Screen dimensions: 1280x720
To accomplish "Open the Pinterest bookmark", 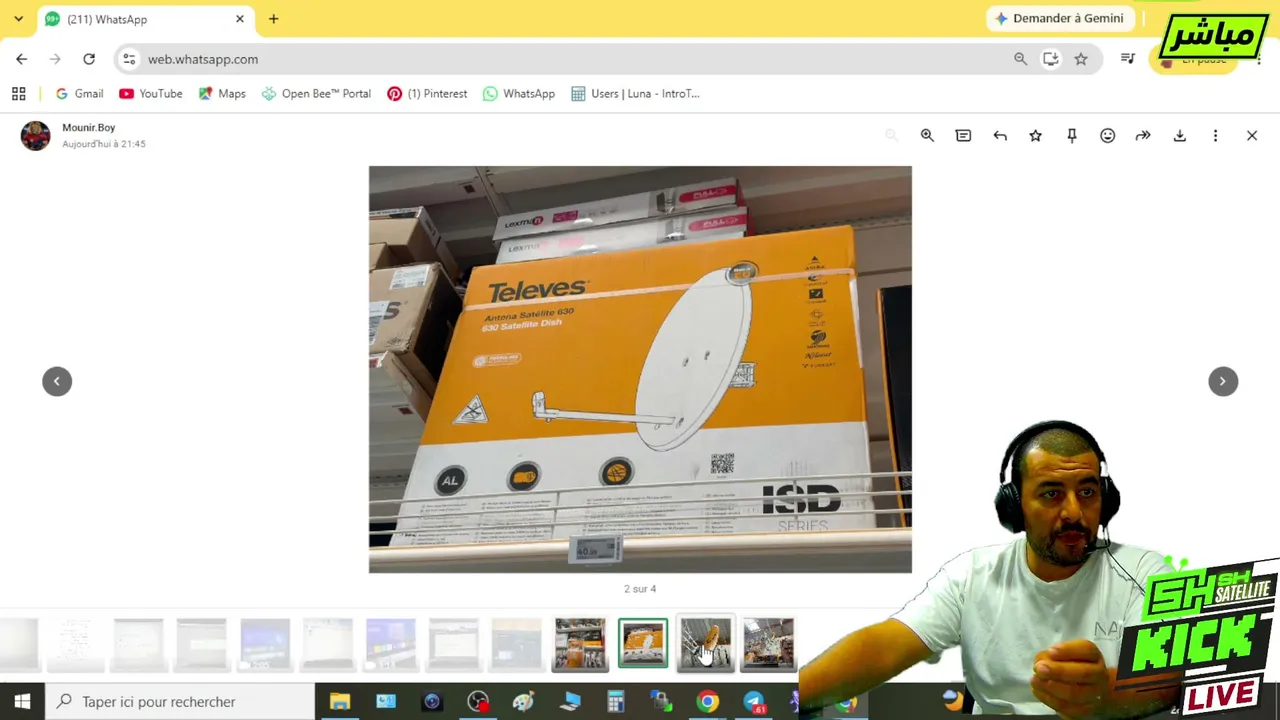I will click(x=427, y=94).
